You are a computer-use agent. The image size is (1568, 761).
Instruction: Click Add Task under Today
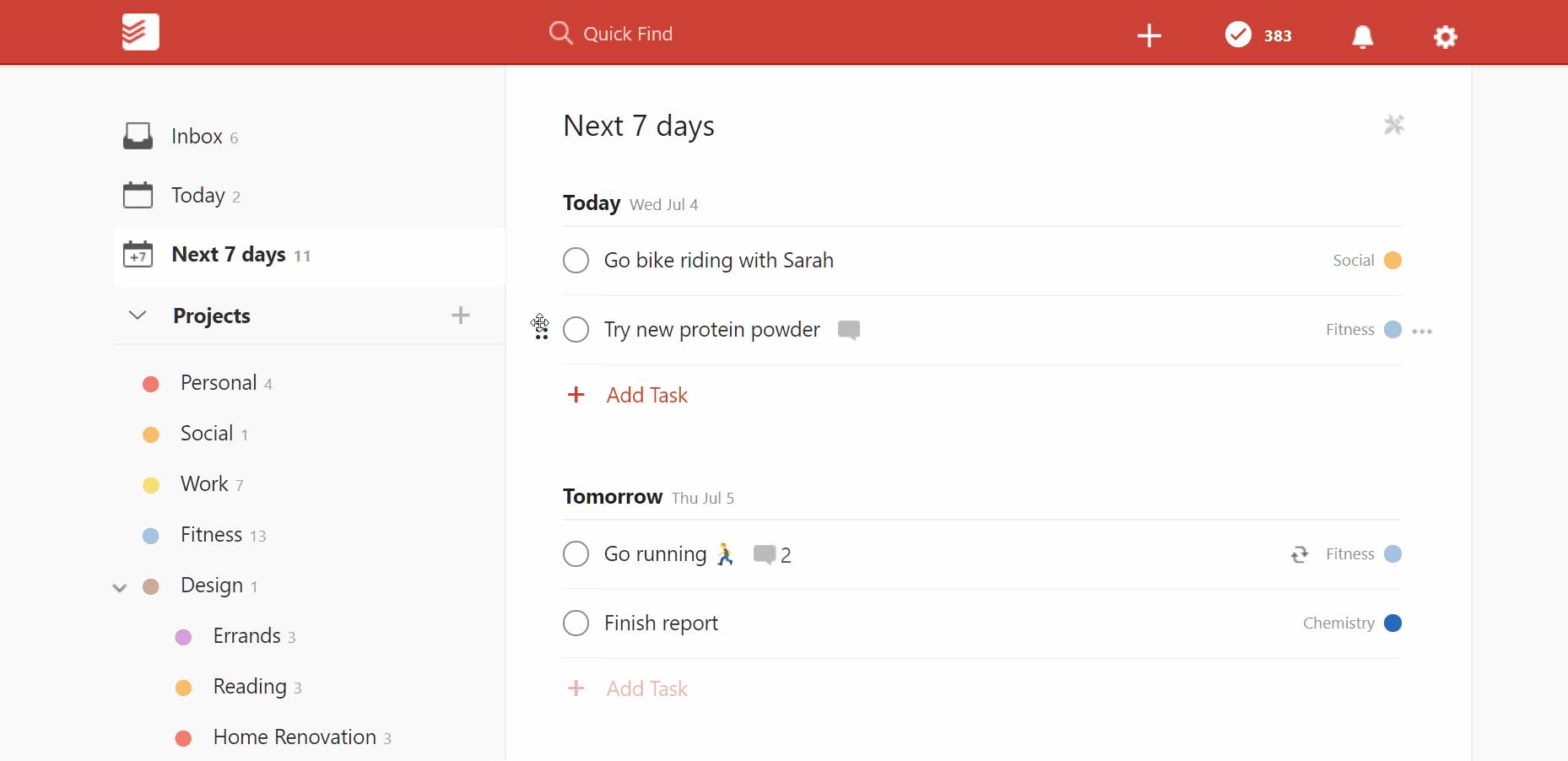pyautogui.click(x=646, y=395)
